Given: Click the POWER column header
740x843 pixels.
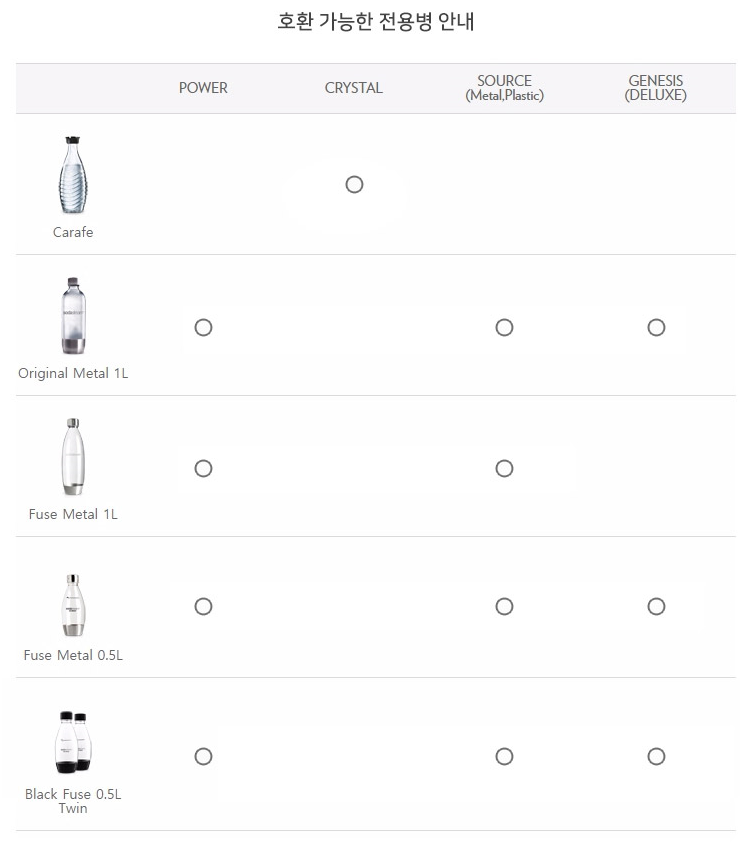Looking at the screenshot, I should point(203,88).
